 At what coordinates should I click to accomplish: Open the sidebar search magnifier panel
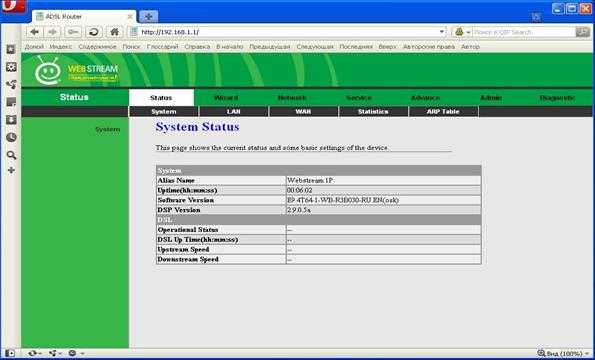(x=11, y=155)
